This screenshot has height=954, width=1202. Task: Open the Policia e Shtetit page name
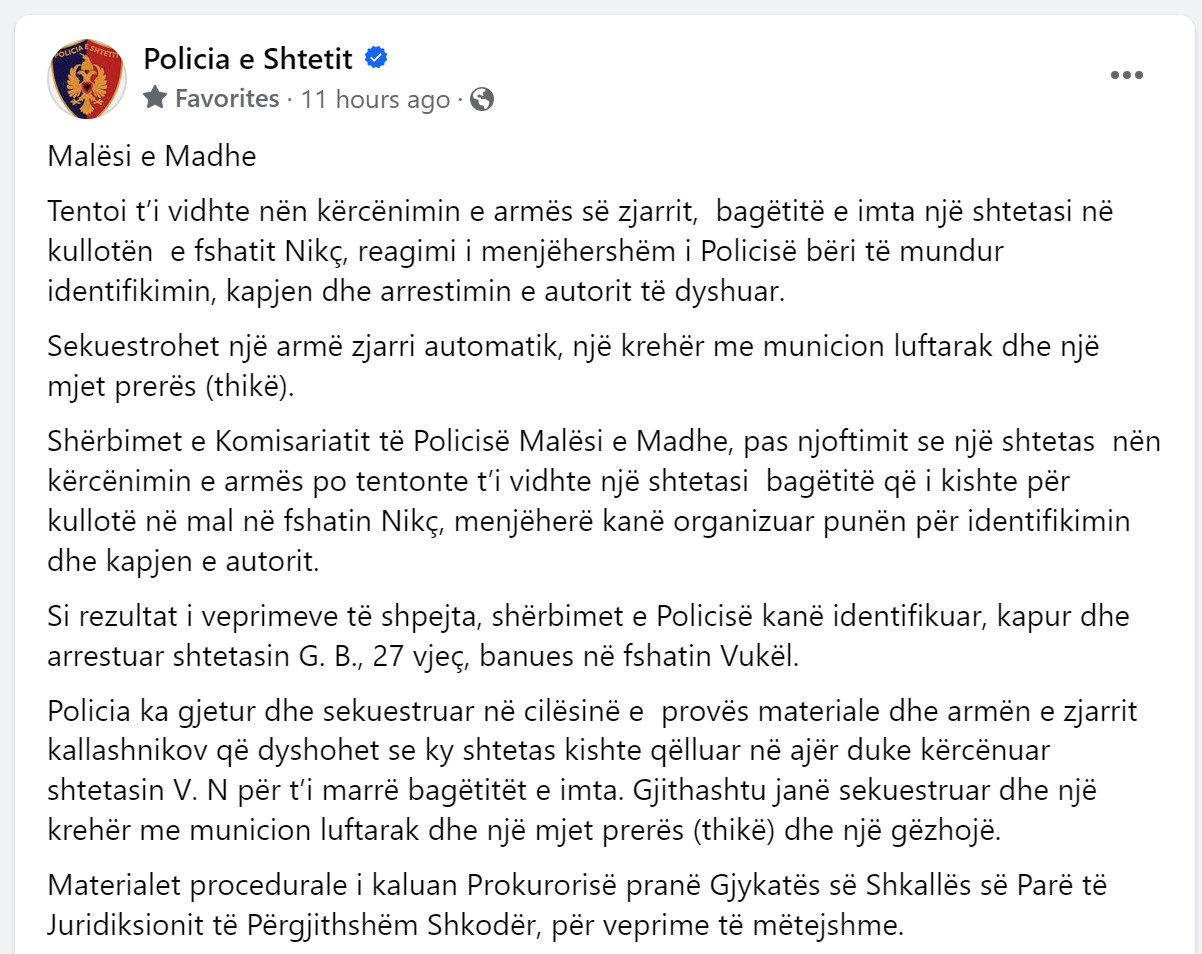click(x=248, y=59)
